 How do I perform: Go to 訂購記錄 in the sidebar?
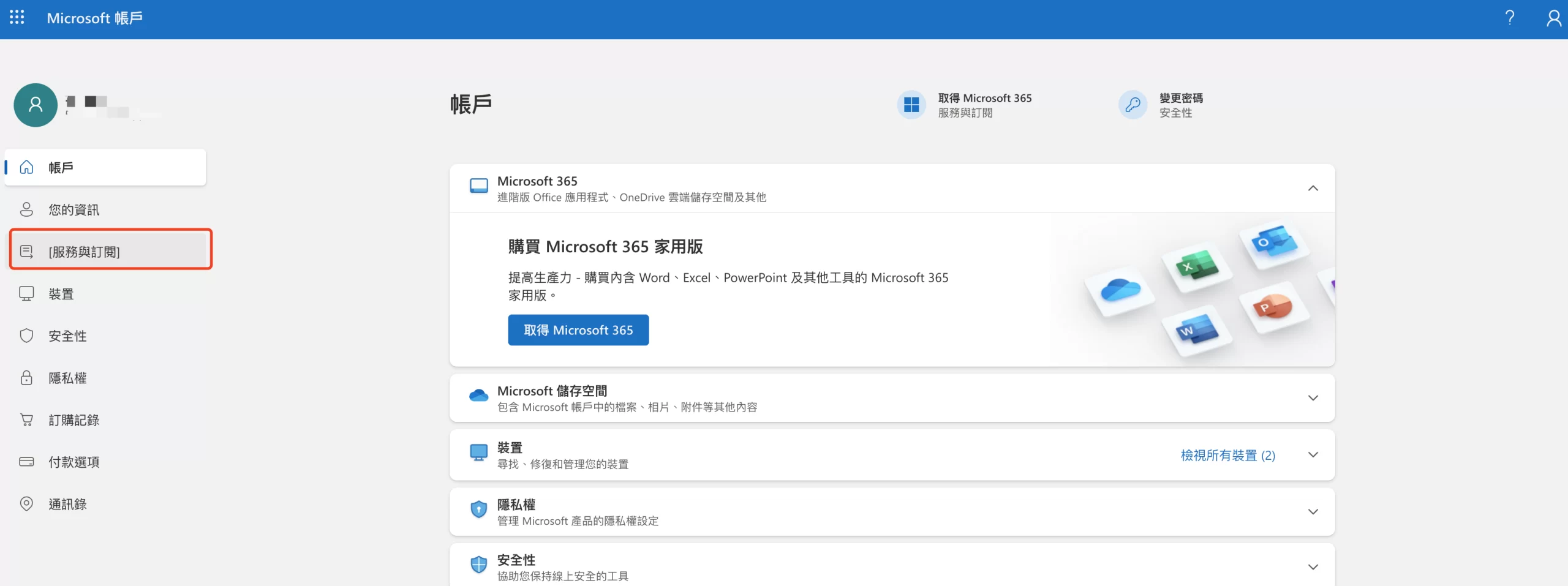point(74,420)
